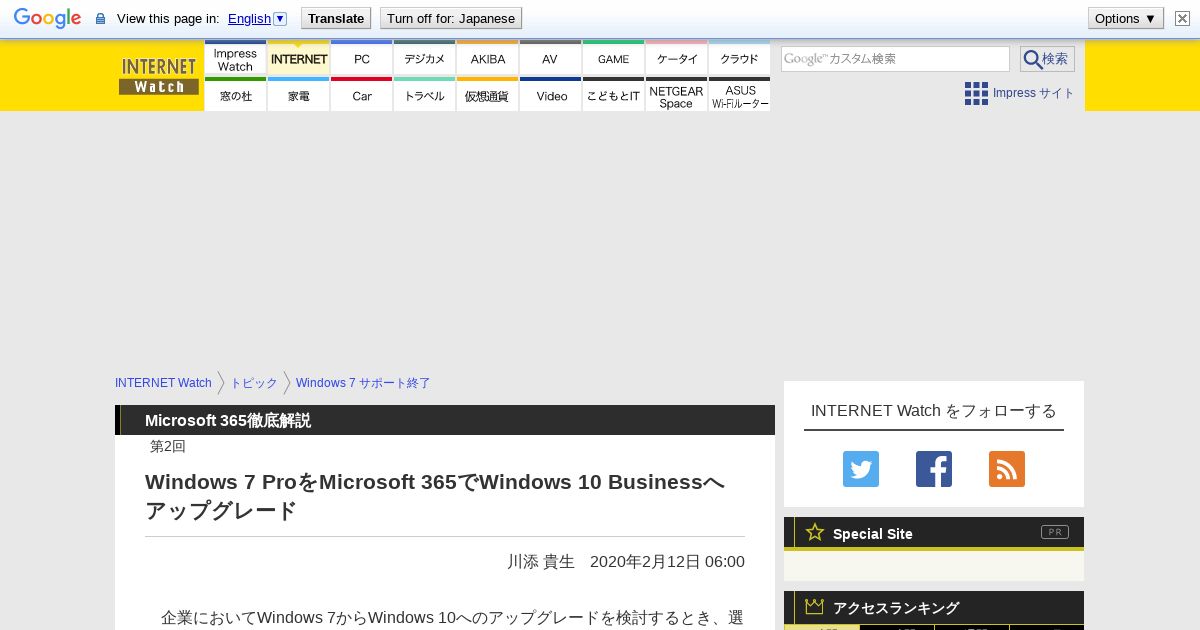Click the Translate button

click(x=336, y=18)
